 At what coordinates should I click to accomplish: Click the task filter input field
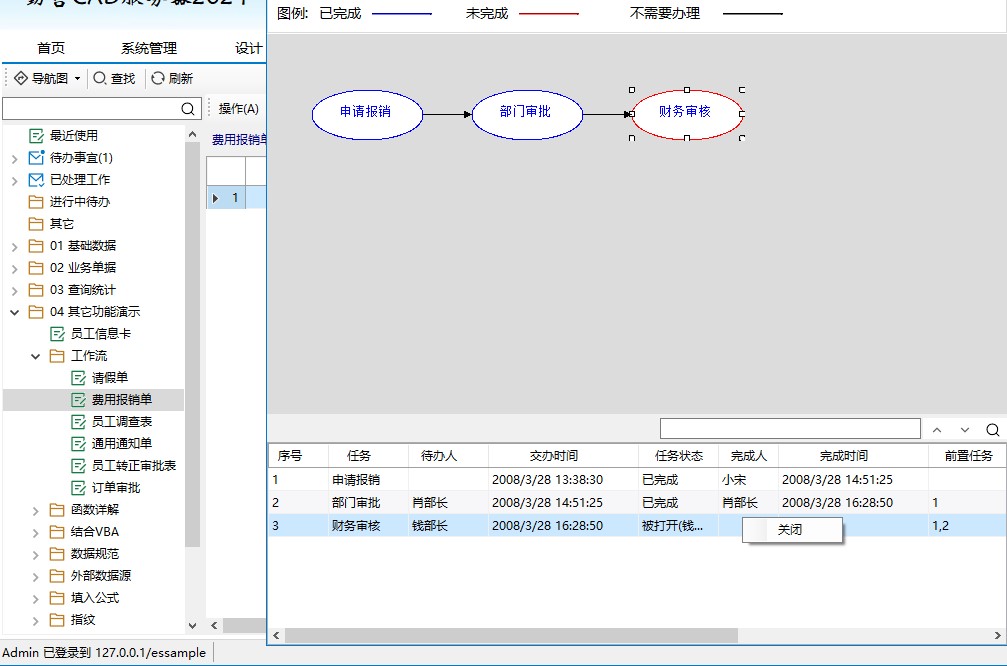click(789, 429)
